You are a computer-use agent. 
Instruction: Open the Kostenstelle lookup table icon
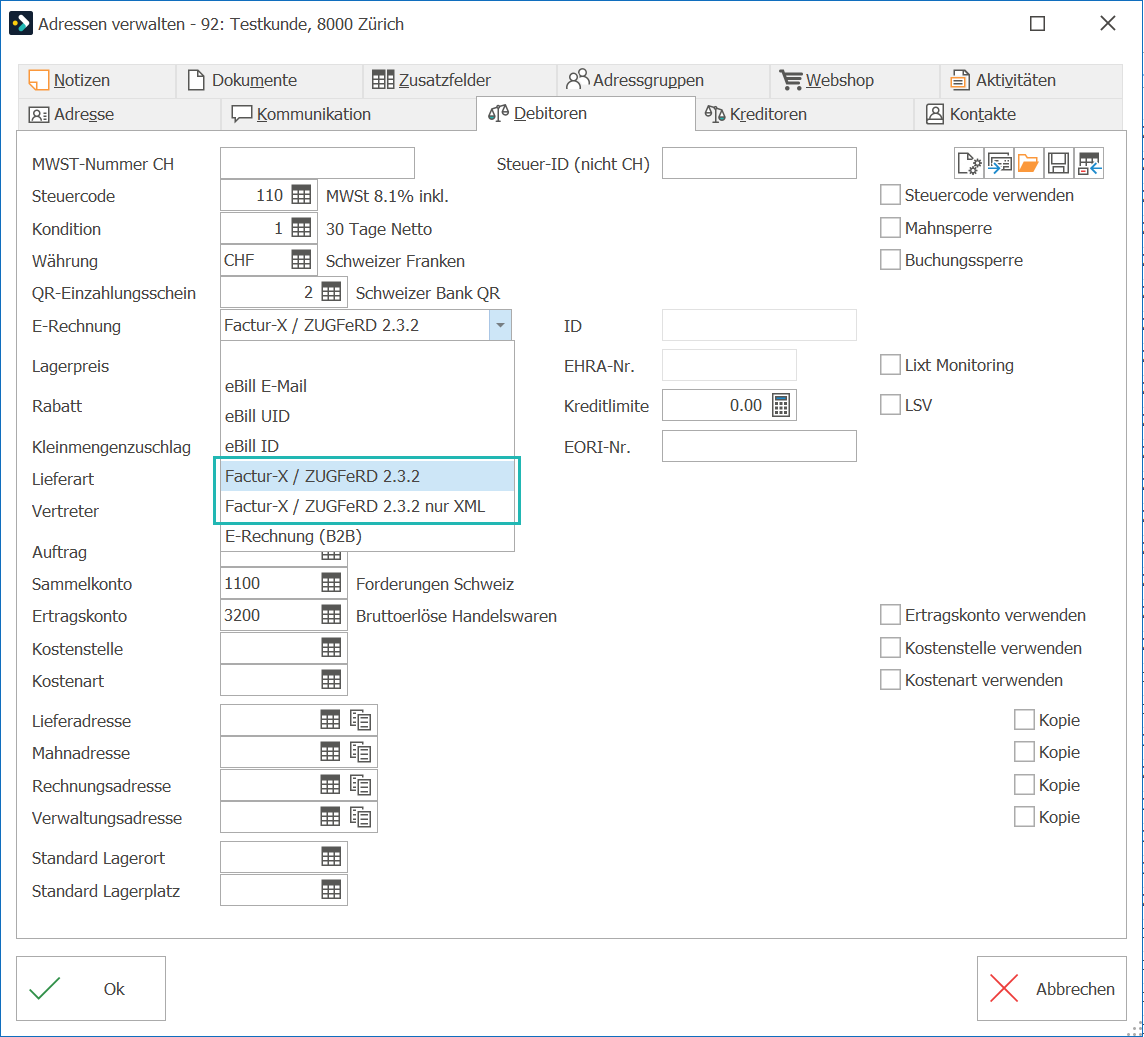tap(331, 648)
